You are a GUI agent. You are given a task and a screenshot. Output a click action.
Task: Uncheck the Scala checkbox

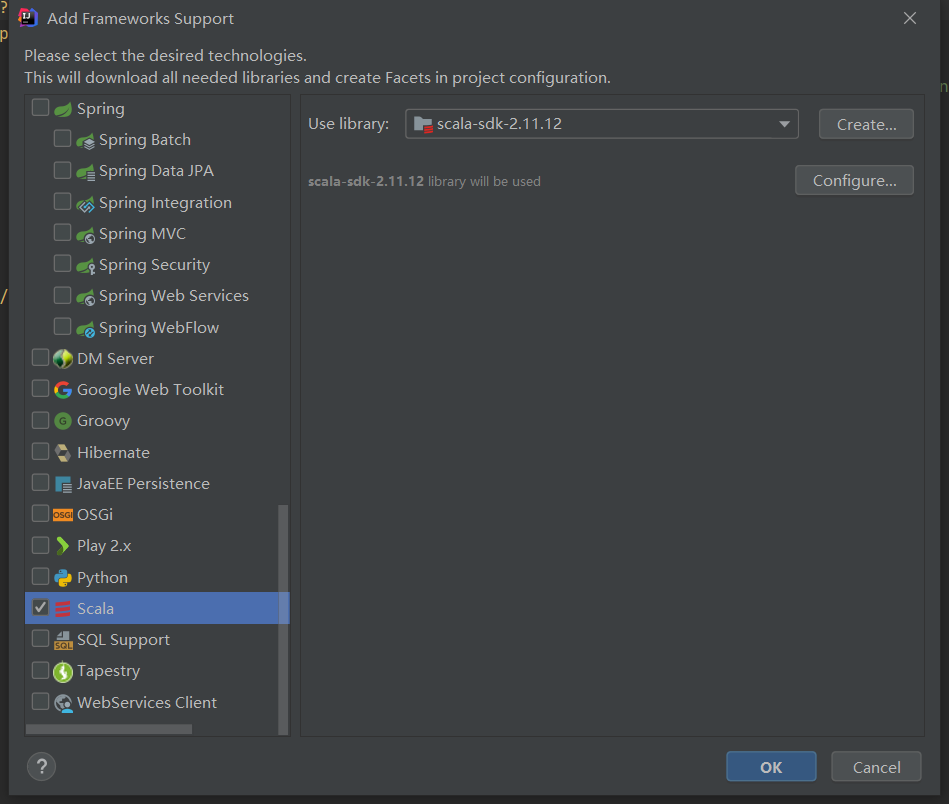coord(41,607)
